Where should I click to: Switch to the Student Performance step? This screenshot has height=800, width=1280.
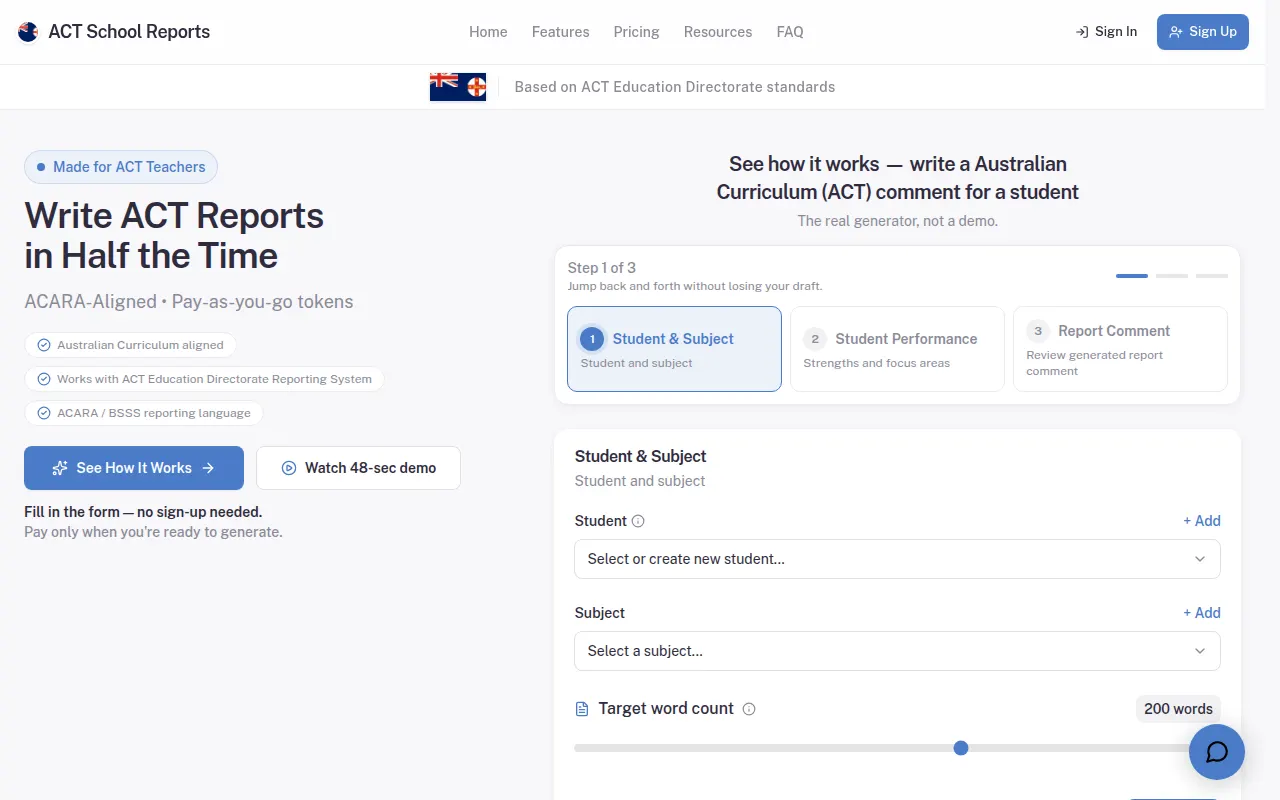tap(897, 349)
